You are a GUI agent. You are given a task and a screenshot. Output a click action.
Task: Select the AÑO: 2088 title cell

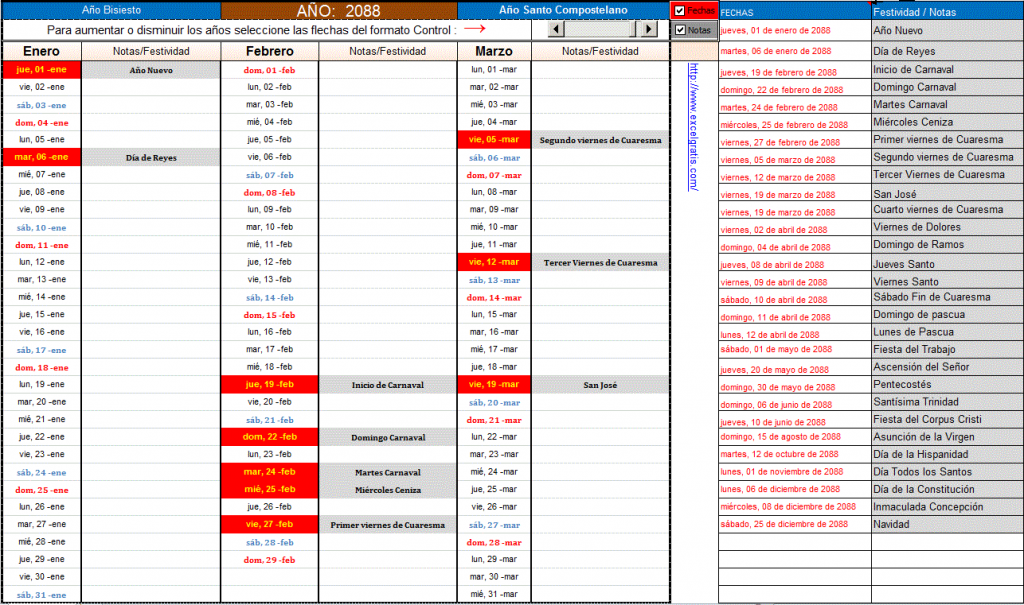(338, 10)
